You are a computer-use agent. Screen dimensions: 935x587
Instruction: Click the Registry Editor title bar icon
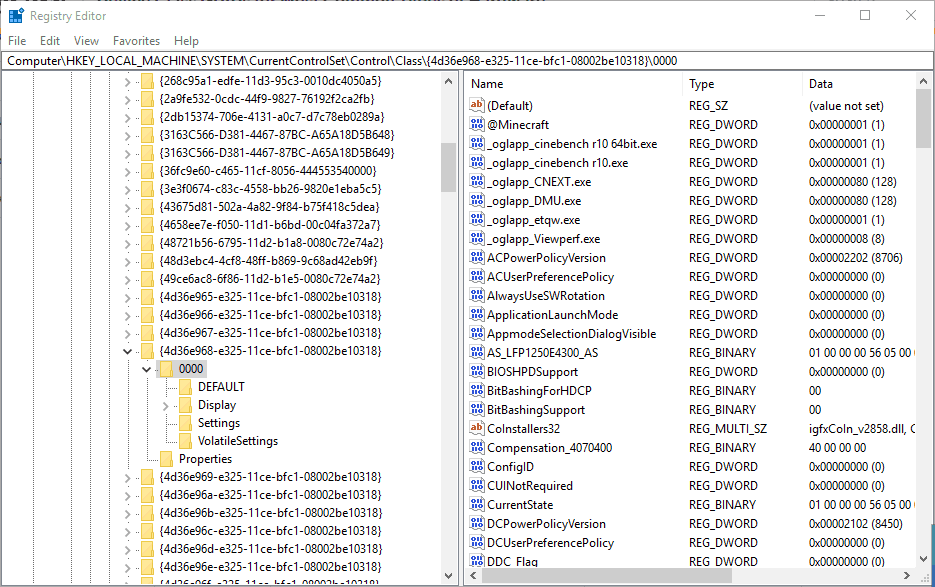14,15
